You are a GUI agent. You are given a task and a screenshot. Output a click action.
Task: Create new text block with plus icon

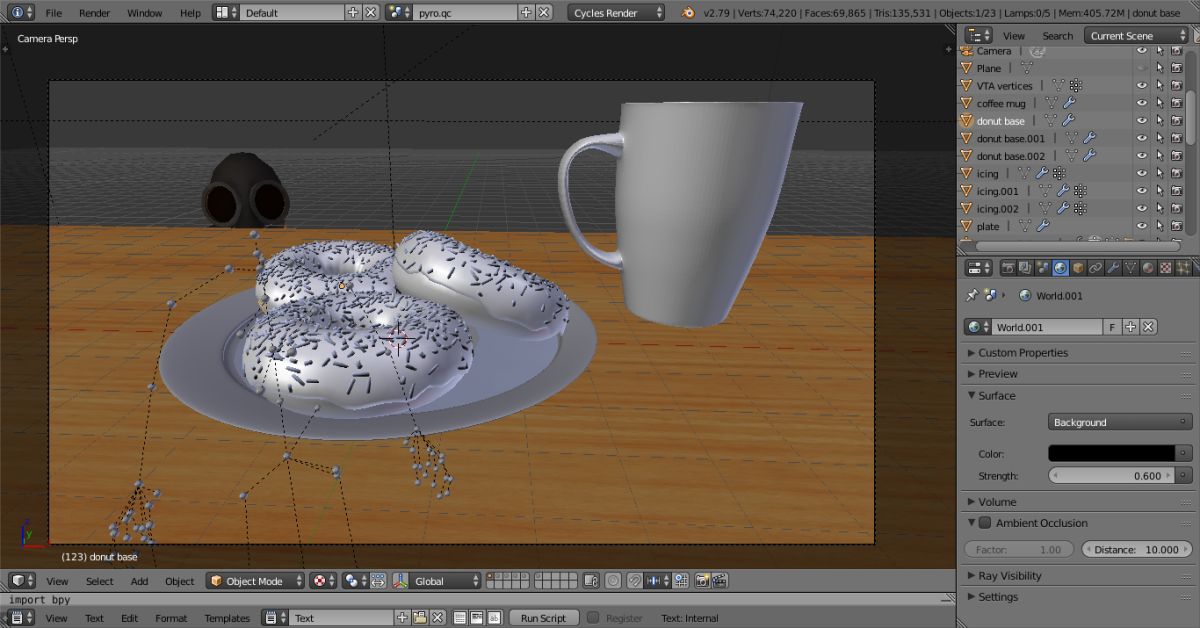click(402, 618)
